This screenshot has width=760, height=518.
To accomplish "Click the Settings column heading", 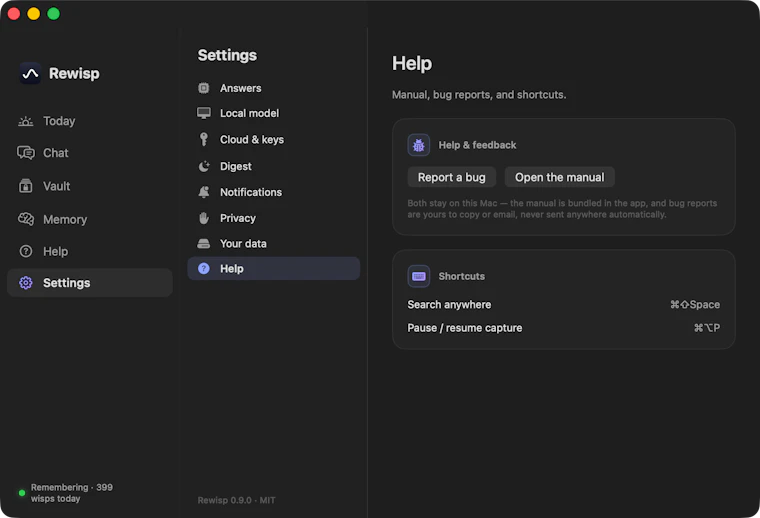I will pyautogui.click(x=227, y=55).
